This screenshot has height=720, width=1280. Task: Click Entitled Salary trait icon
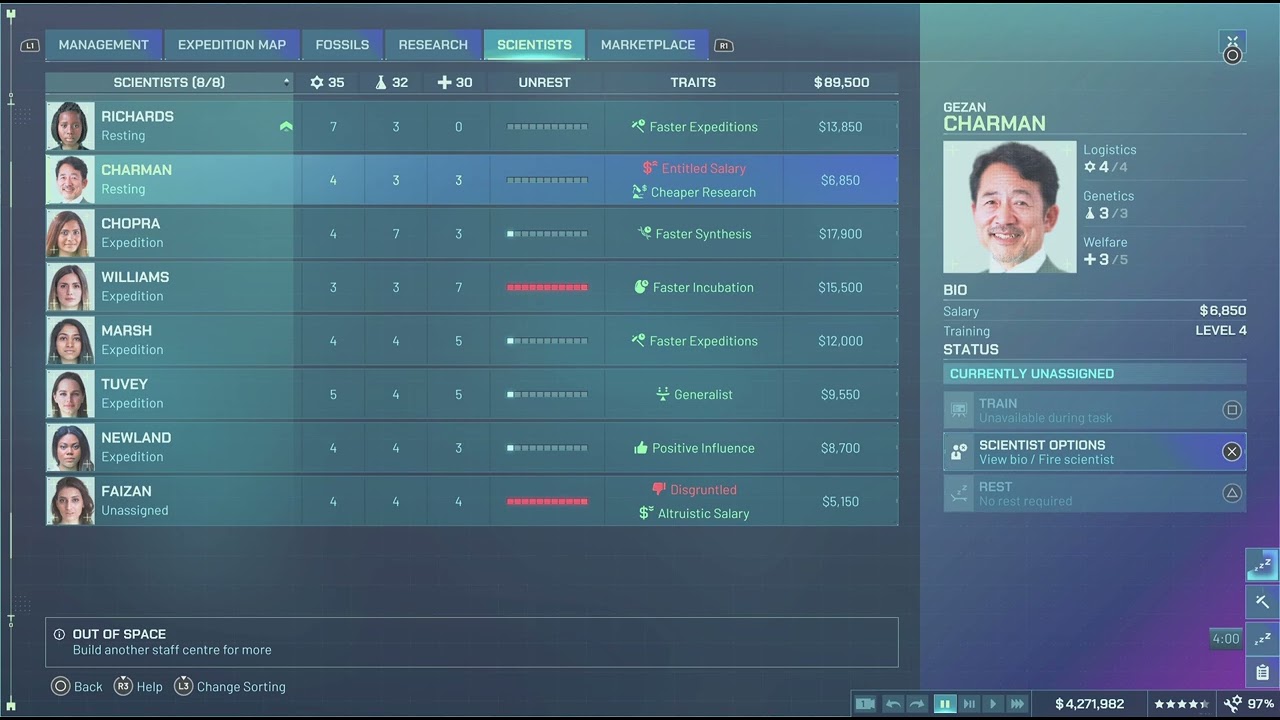click(650, 168)
